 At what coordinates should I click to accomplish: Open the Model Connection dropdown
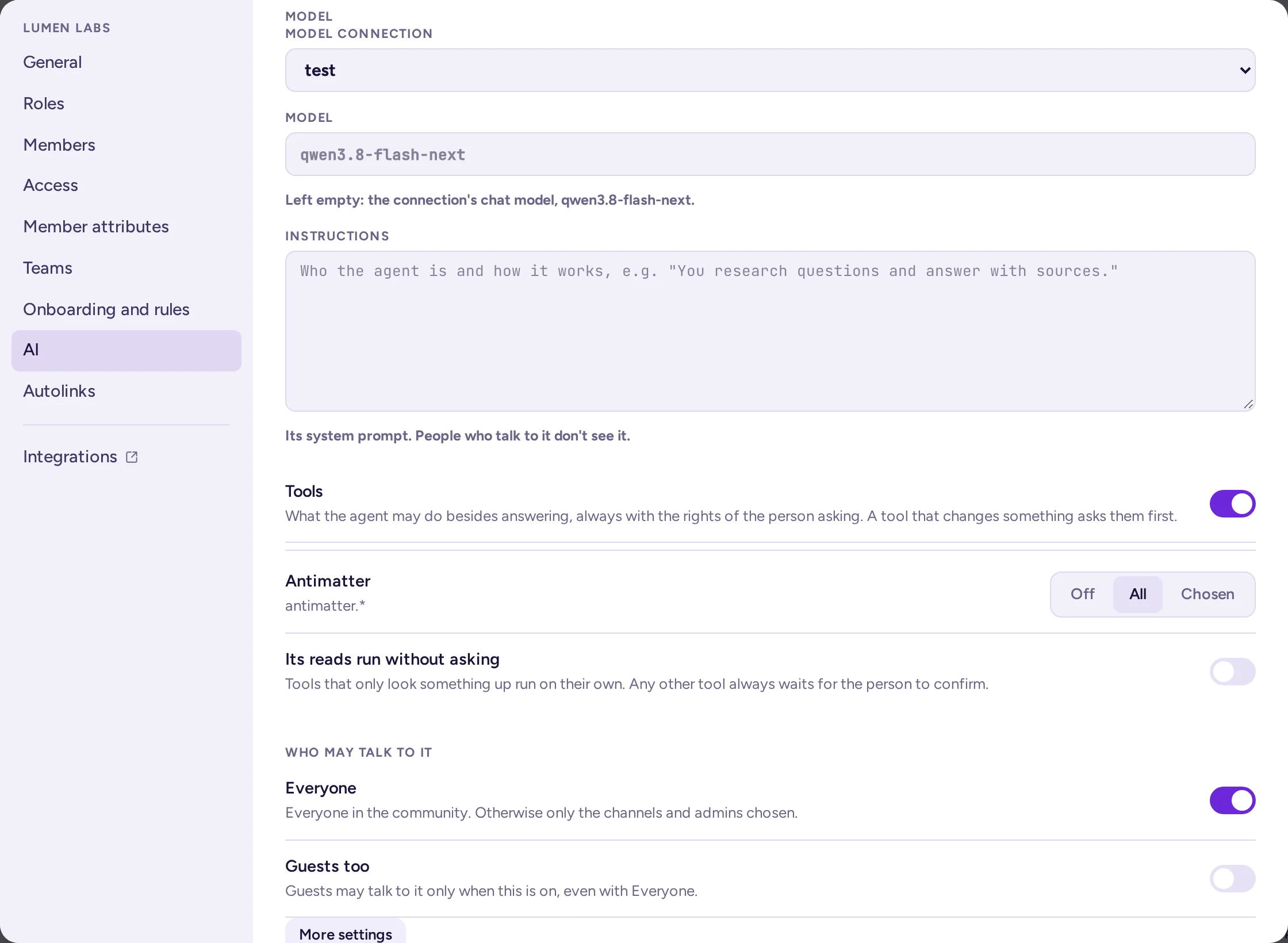[770, 70]
